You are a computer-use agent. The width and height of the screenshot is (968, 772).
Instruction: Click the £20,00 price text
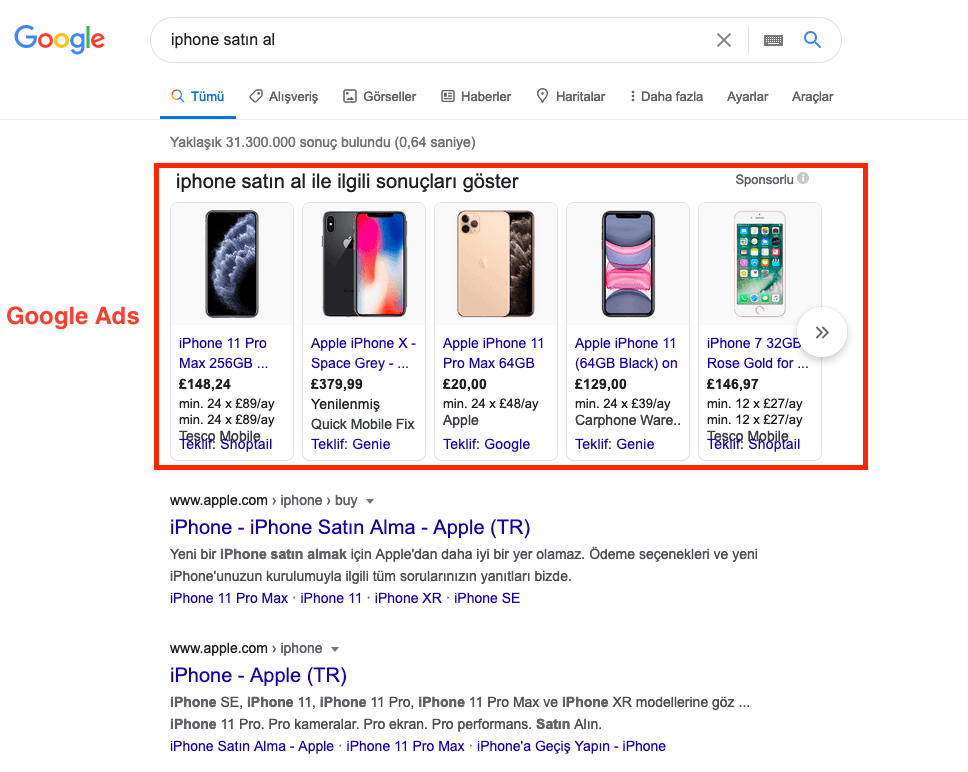(464, 384)
